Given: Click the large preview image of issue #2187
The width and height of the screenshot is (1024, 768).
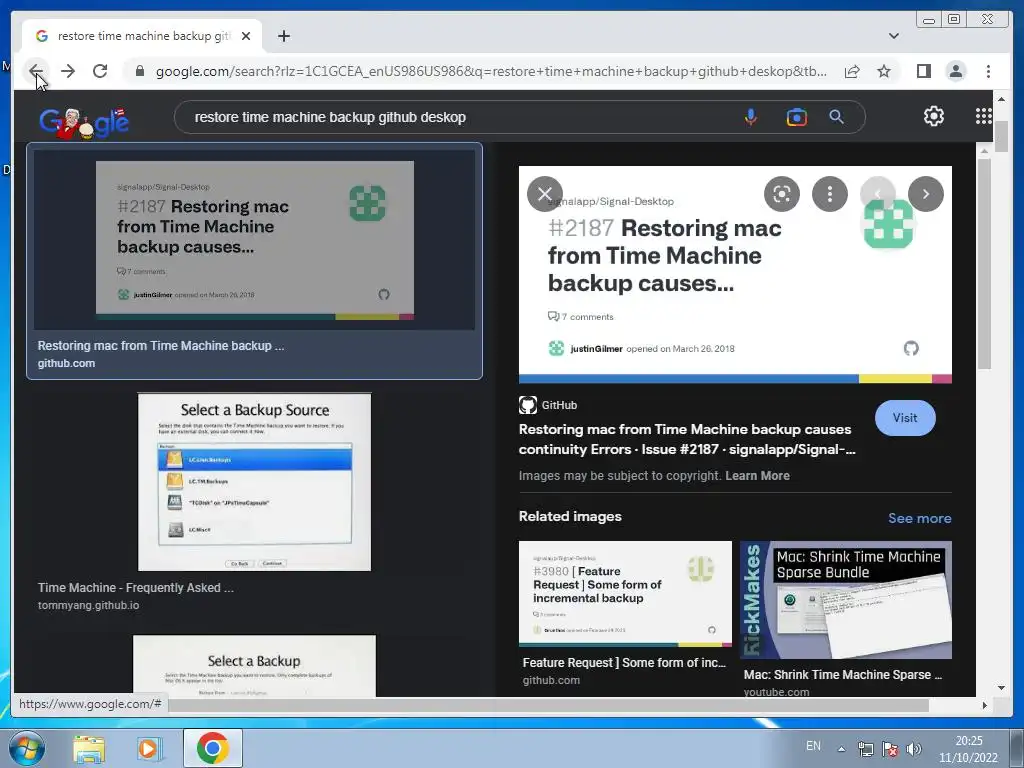Looking at the screenshot, I should [735, 274].
